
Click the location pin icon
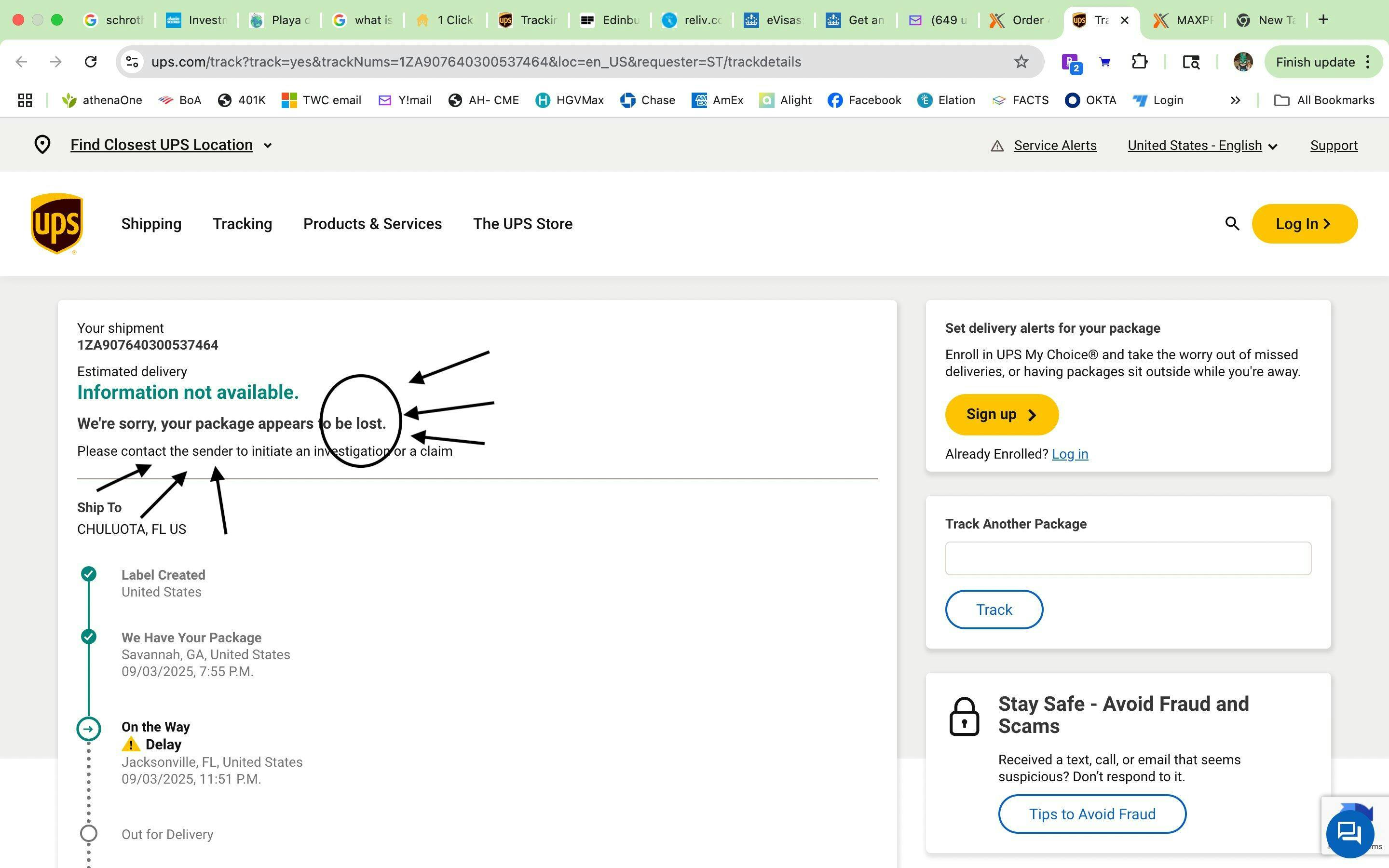(42, 145)
